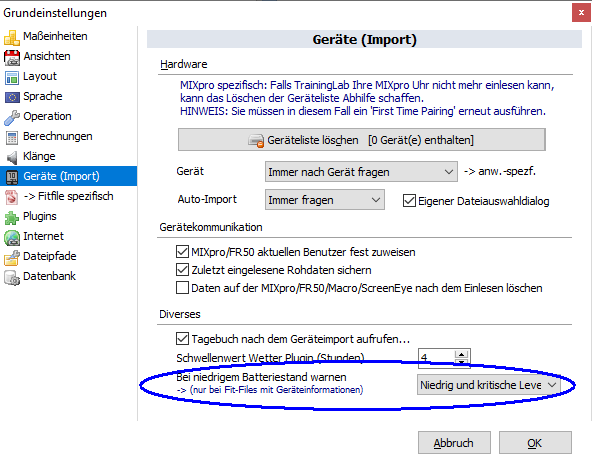Click the Internet globe icon
This screenshot has height=462, width=592.
point(12,237)
